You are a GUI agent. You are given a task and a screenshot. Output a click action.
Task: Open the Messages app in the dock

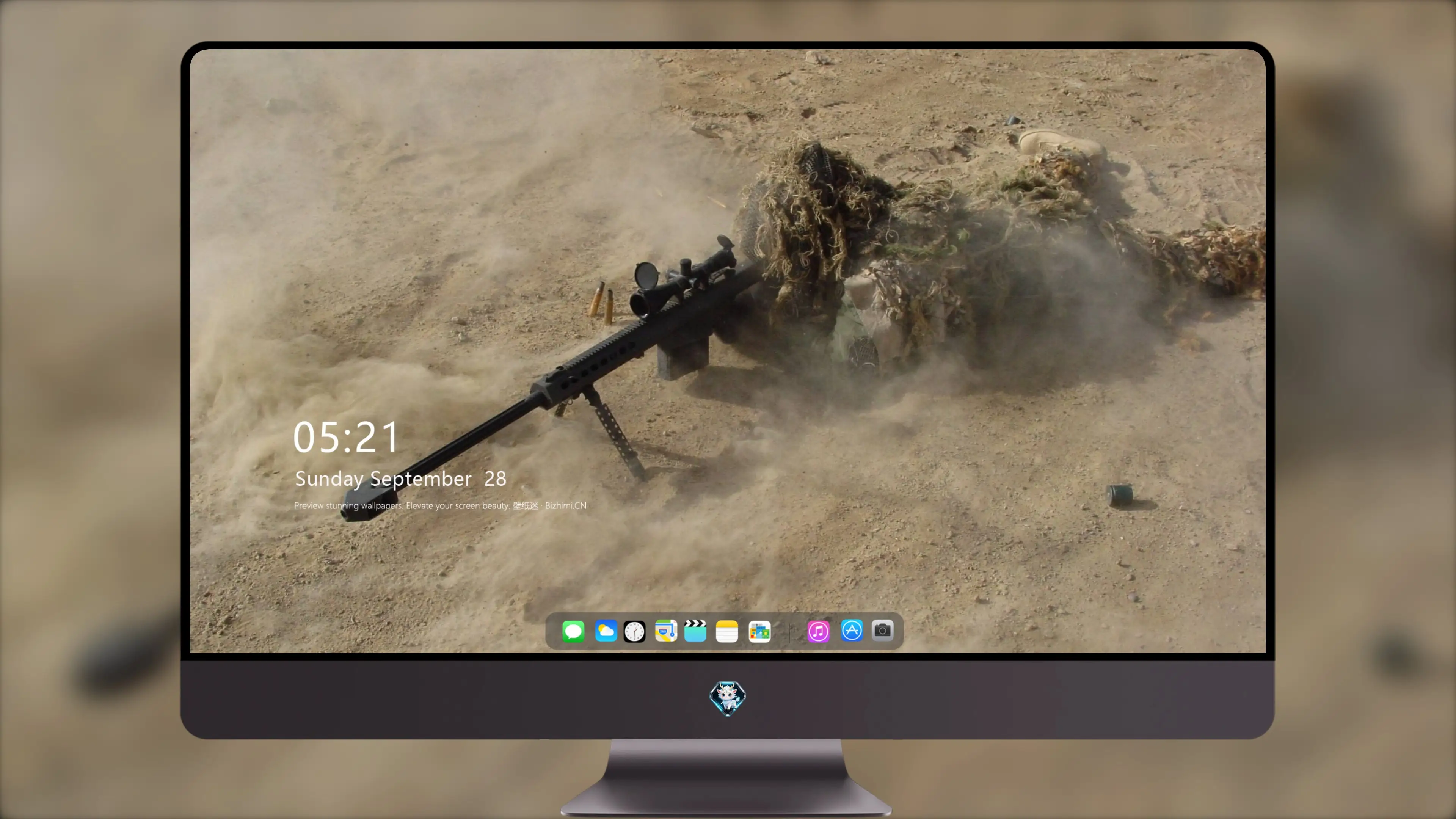(573, 631)
